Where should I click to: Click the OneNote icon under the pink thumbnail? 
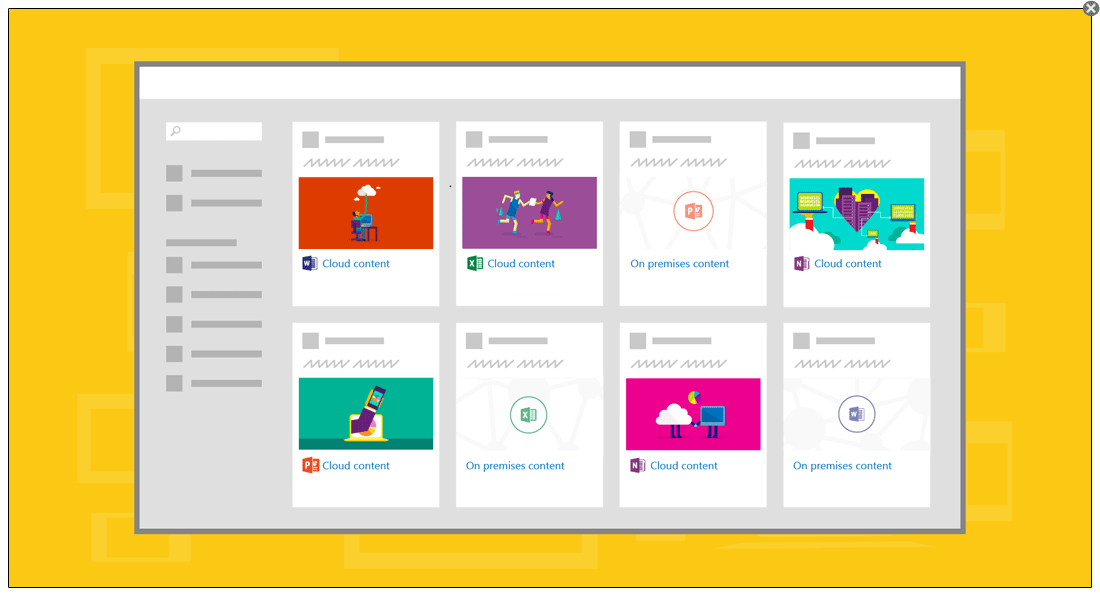637,465
